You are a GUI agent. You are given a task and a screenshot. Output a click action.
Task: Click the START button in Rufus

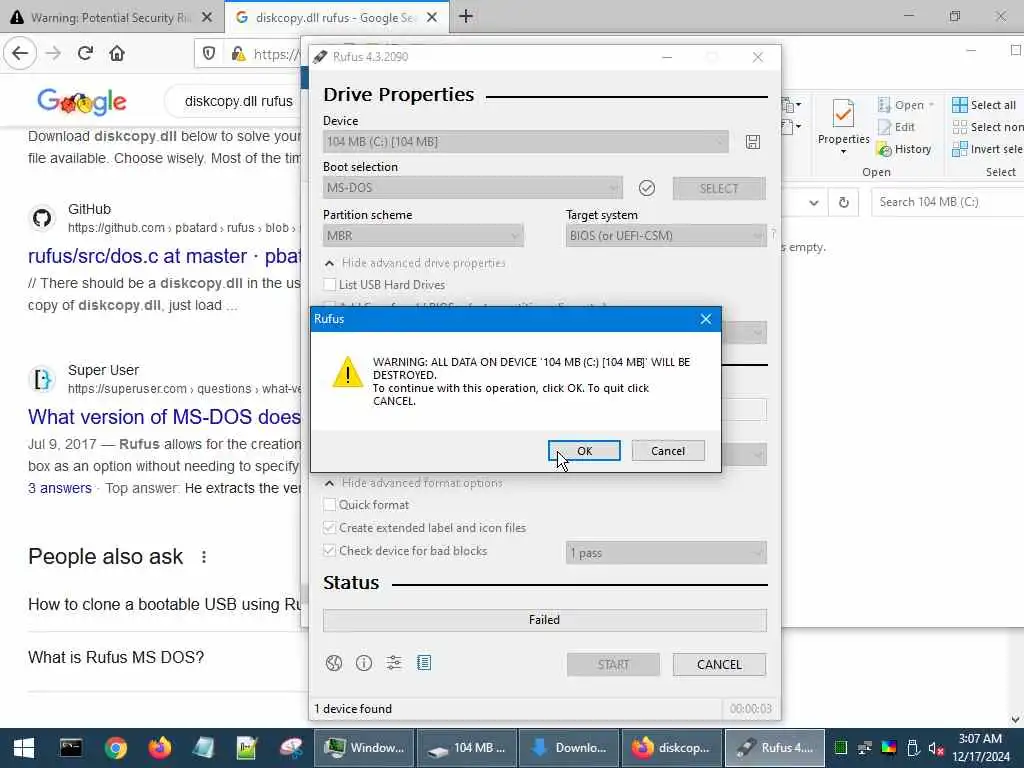point(613,664)
